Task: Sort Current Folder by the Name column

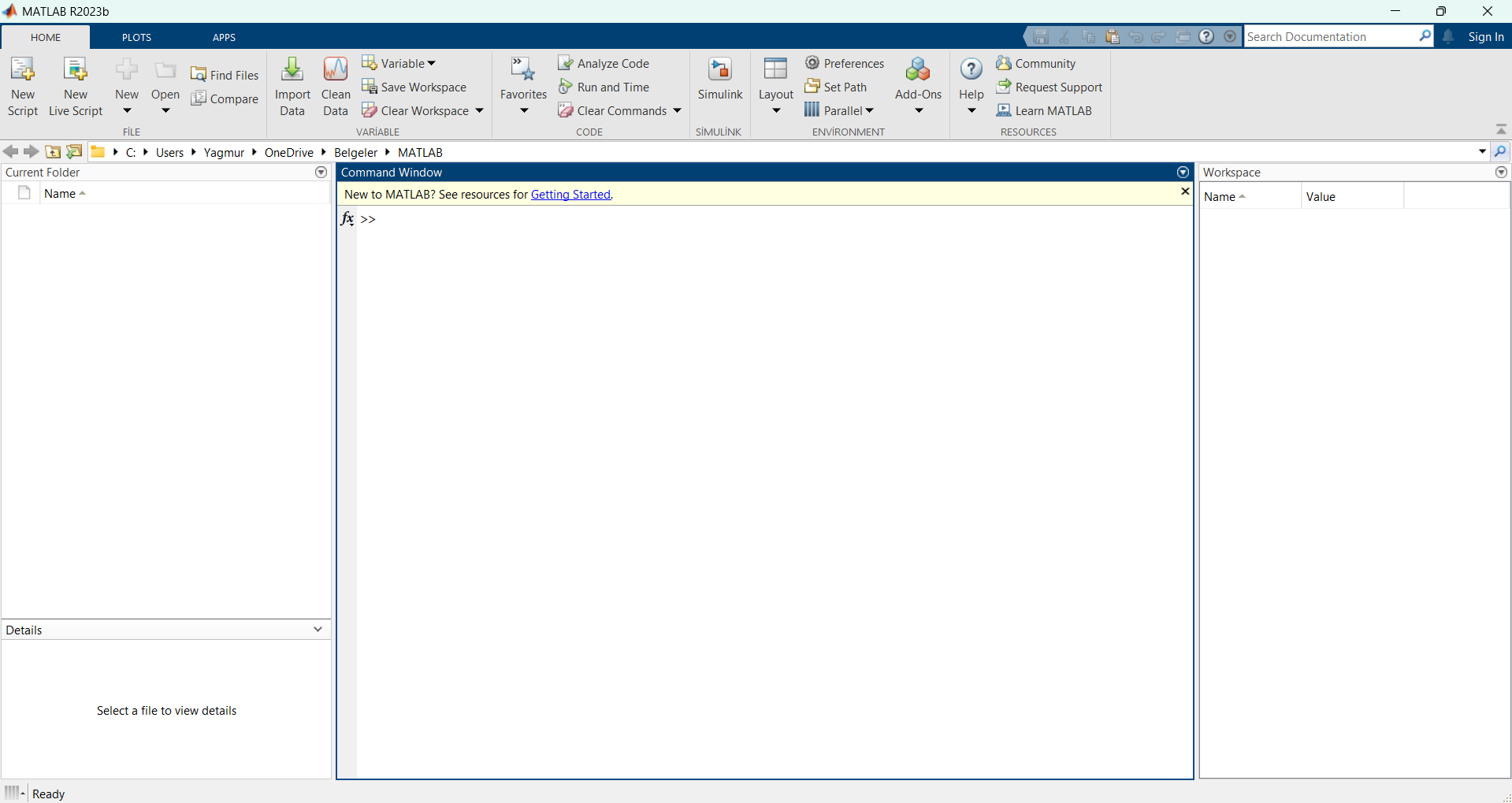Action: point(65,193)
